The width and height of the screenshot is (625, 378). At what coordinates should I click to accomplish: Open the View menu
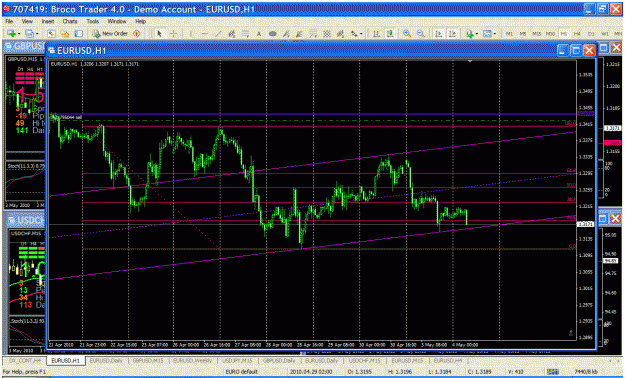(x=27, y=22)
